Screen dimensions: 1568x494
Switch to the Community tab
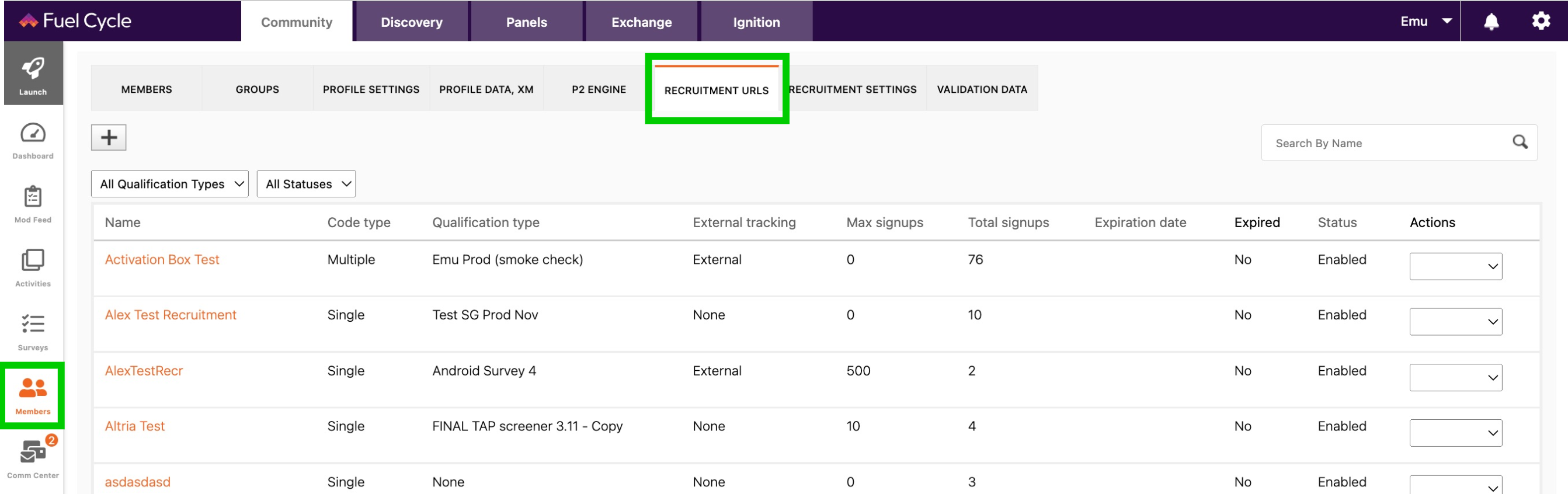click(x=297, y=22)
